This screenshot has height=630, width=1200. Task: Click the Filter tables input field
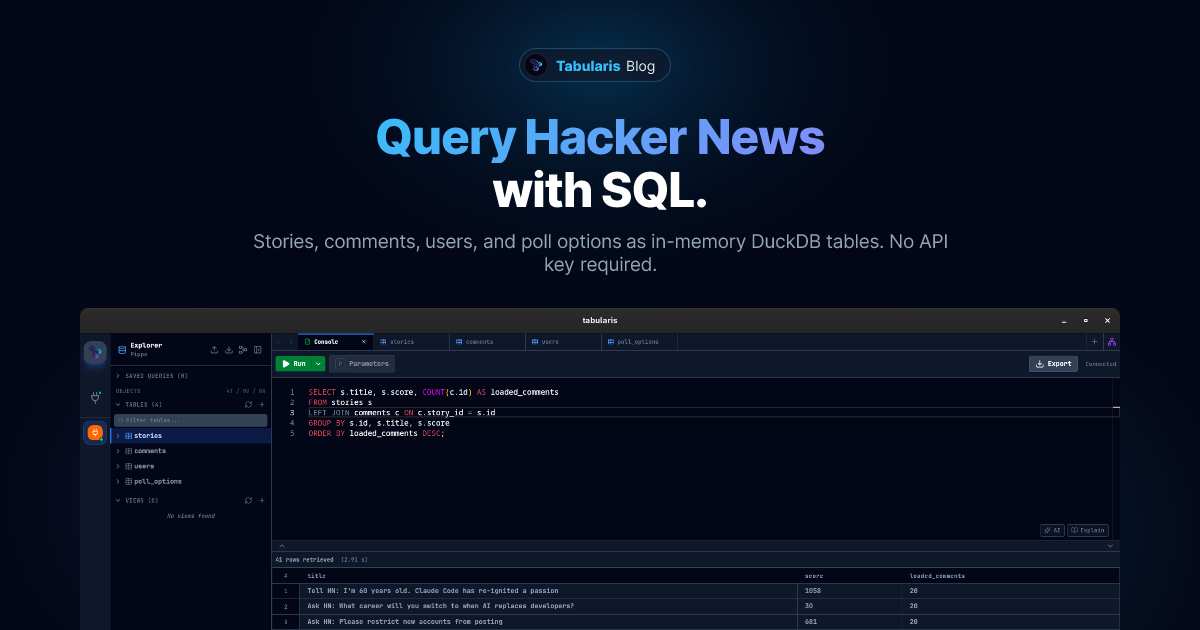(190, 420)
